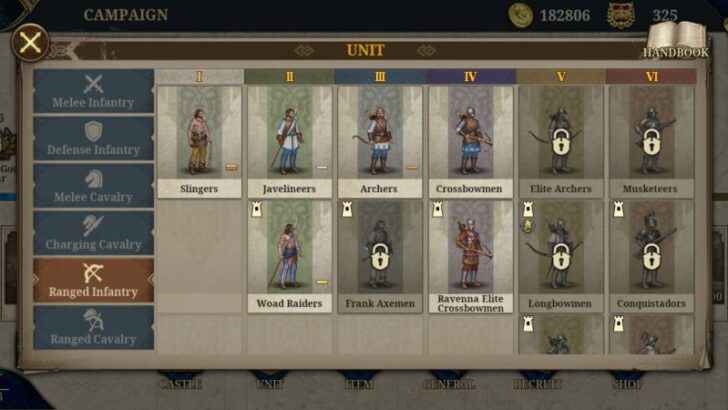Screen dimensions: 728x410
Task: Choose the Charging Cavalry category
Action: coord(93,234)
